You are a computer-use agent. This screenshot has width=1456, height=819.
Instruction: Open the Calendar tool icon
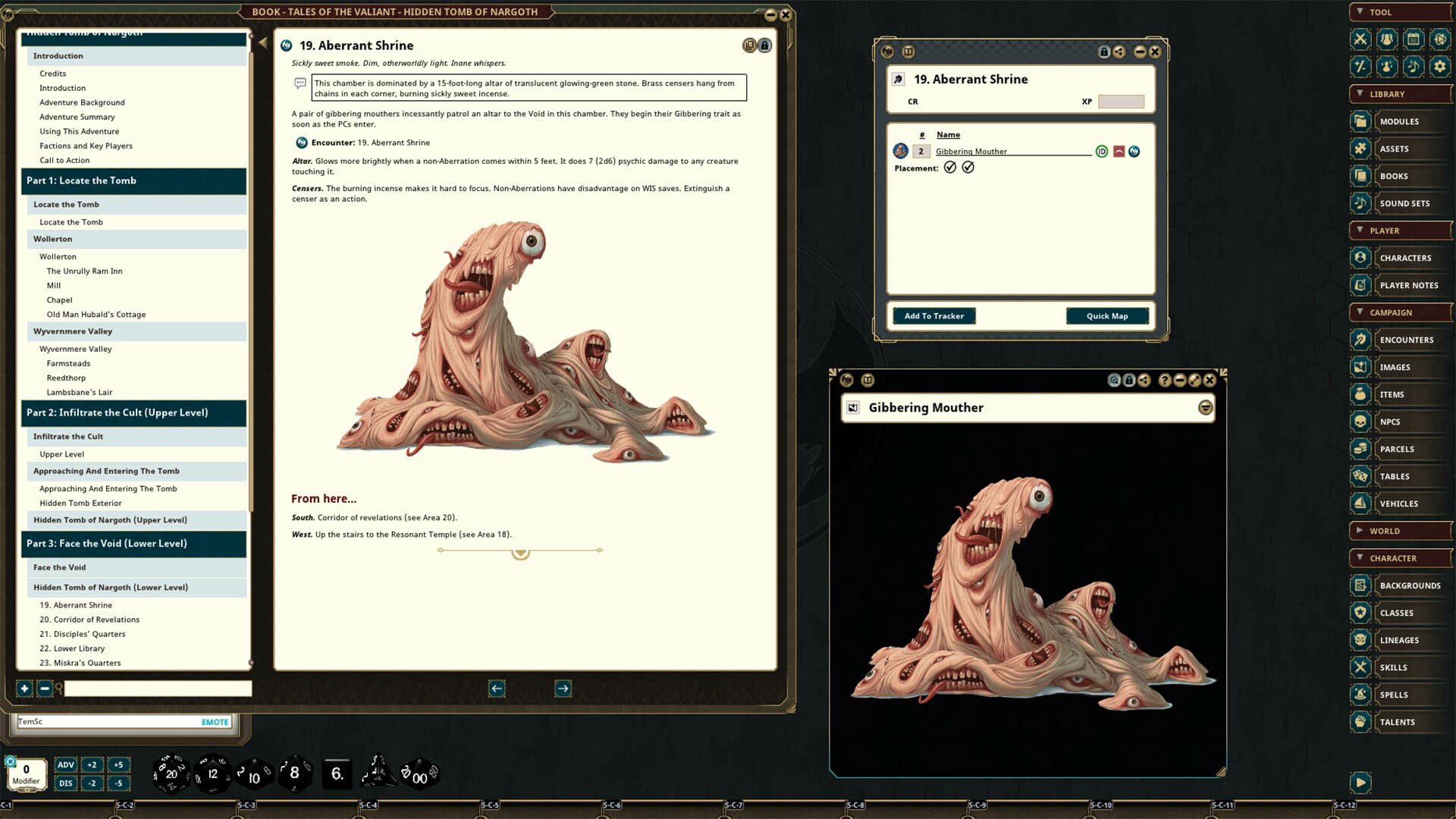click(x=1413, y=39)
